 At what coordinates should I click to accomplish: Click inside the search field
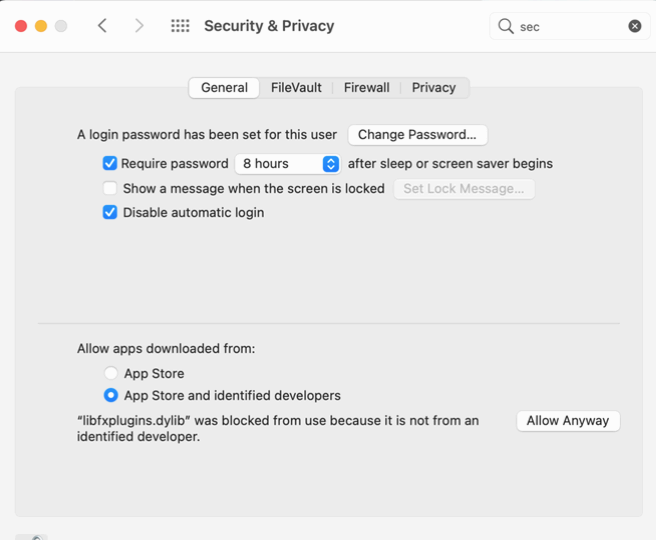pyautogui.click(x=570, y=26)
